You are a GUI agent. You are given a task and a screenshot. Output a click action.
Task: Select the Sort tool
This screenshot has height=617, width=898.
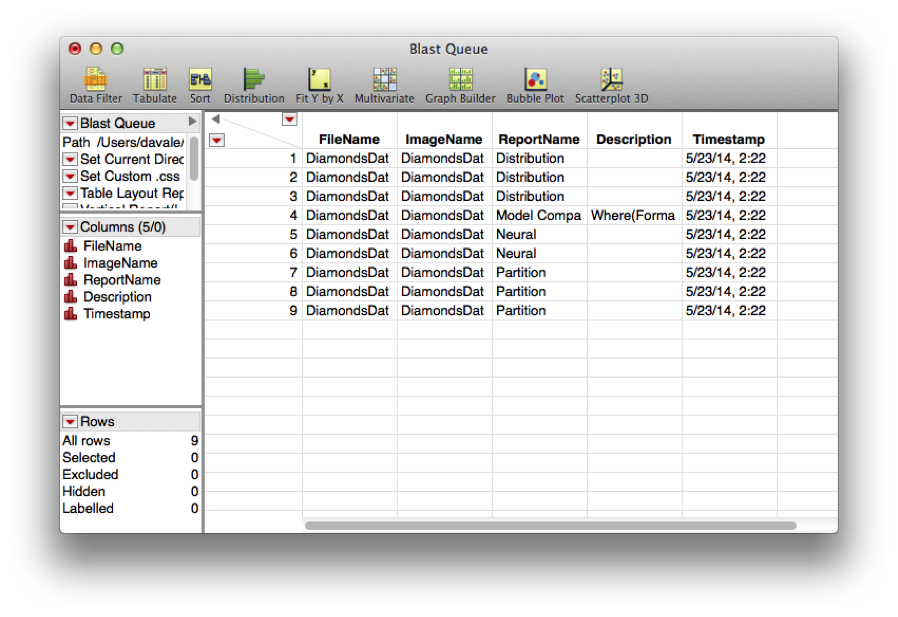(x=200, y=84)
